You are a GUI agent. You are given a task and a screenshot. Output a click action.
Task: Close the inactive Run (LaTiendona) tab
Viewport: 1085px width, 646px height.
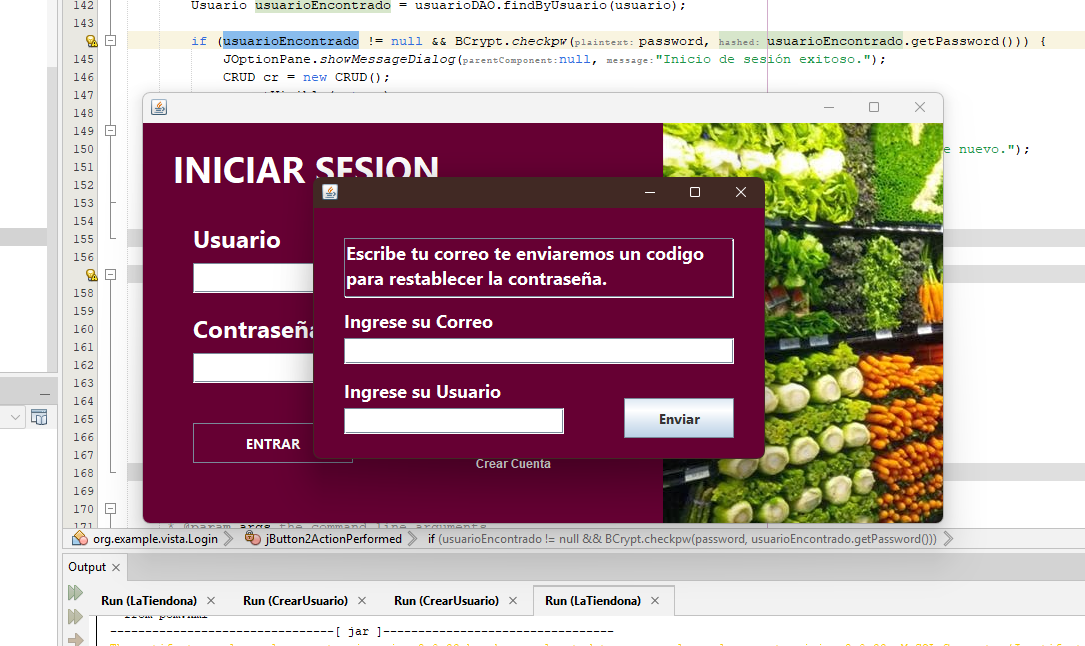pyautogui.click(x=210, y=601)
